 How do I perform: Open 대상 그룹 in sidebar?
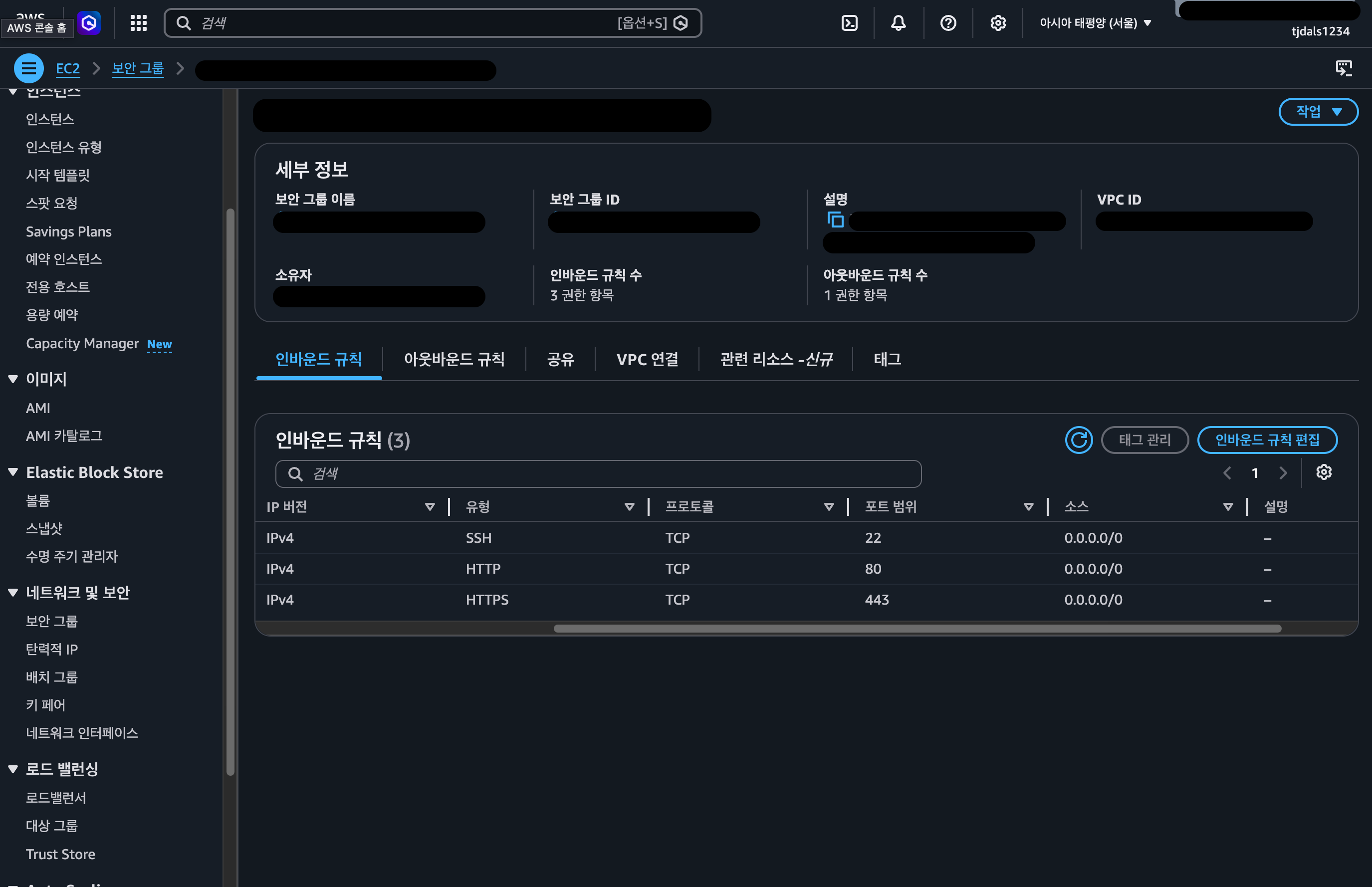click(52, 826)
